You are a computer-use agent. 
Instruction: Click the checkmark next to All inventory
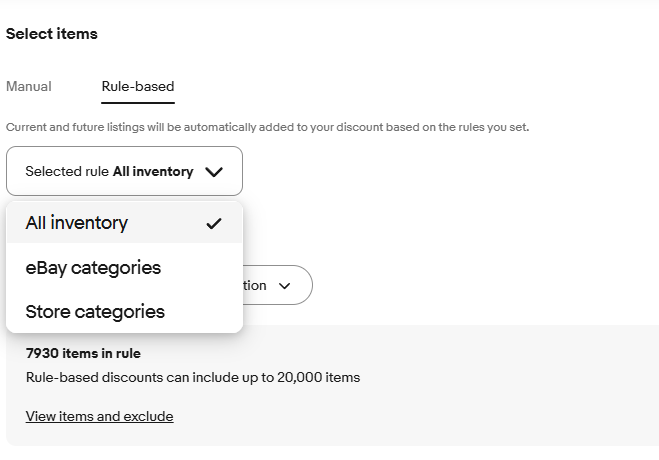[213, 224]
